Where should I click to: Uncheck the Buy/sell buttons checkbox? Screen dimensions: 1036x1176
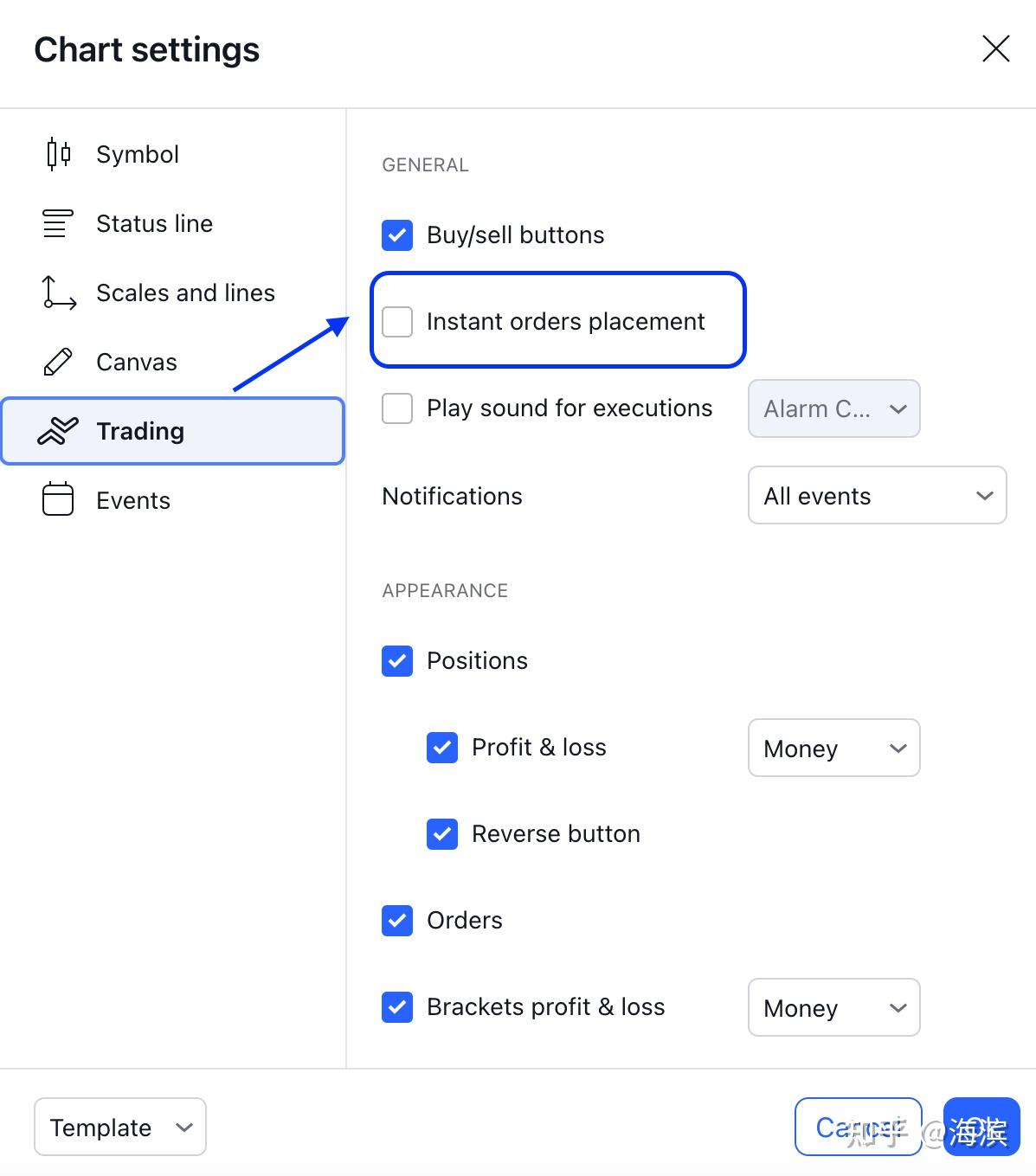(397, 235)
